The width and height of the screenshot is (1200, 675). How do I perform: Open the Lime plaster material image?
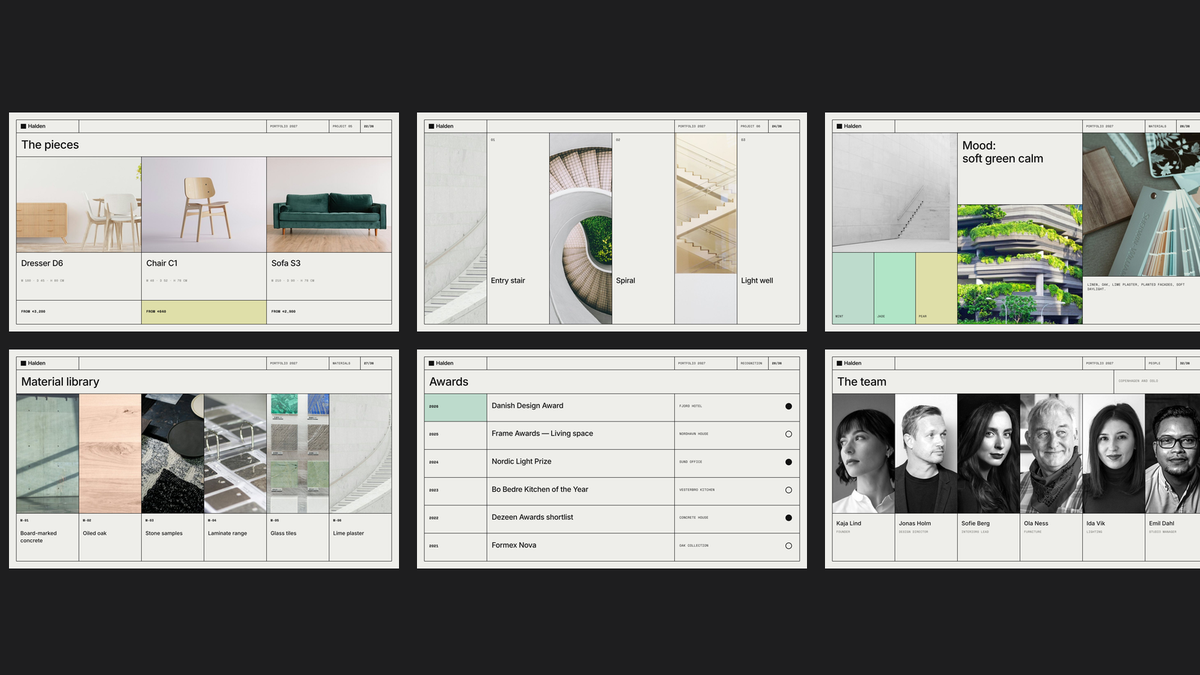pos(360,453)
